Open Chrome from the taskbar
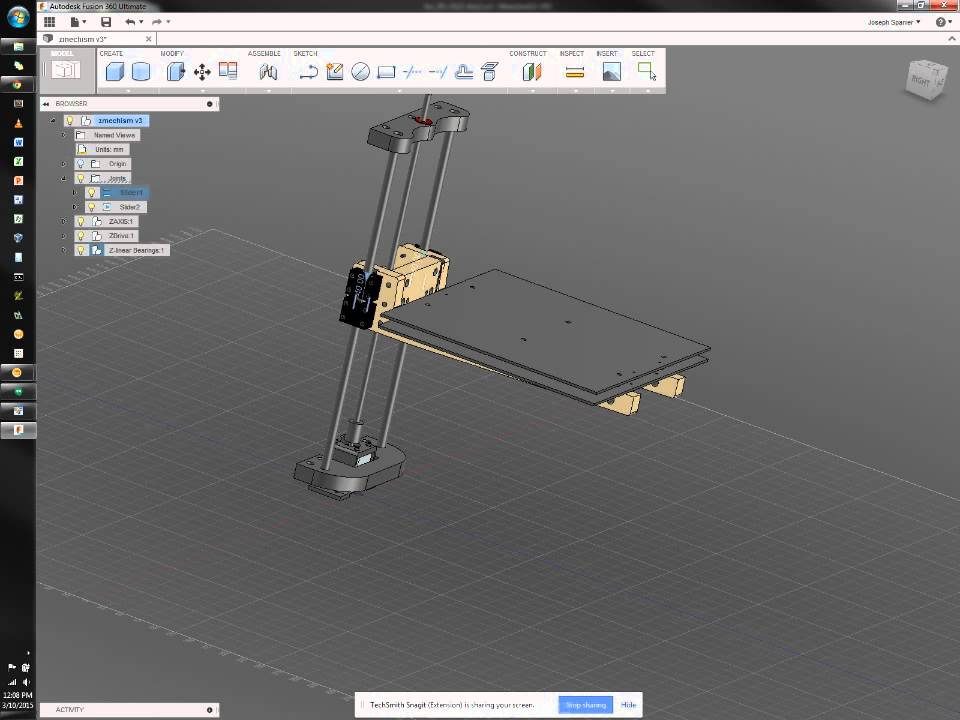 [18, 84]
